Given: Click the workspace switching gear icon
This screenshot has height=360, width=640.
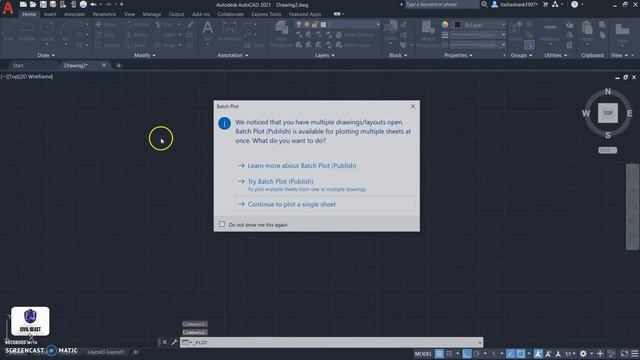Looking at the screenshot, I should [x=583, y=353].
